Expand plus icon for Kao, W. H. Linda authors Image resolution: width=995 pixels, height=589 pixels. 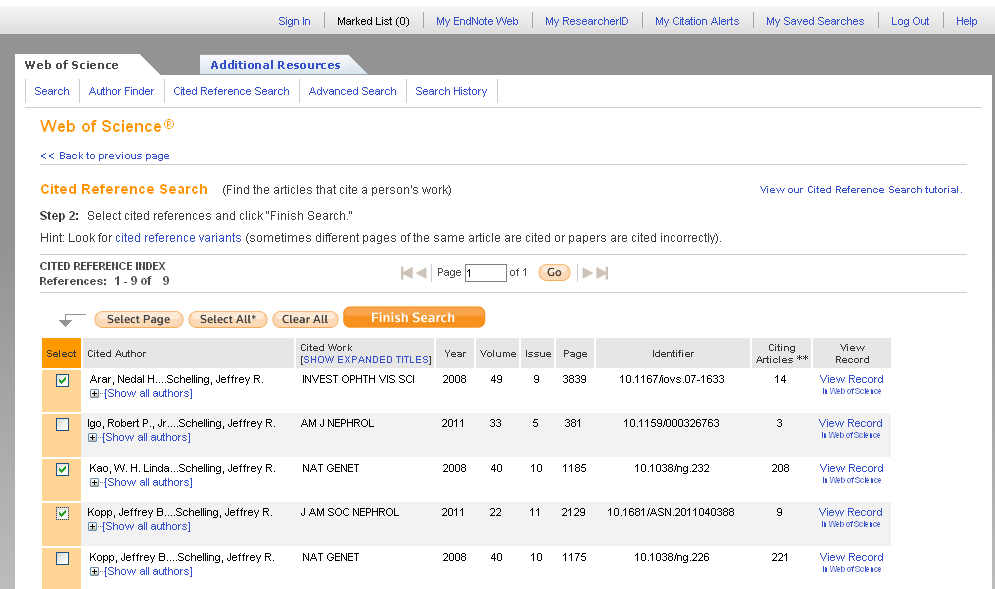tap(94, 482)
